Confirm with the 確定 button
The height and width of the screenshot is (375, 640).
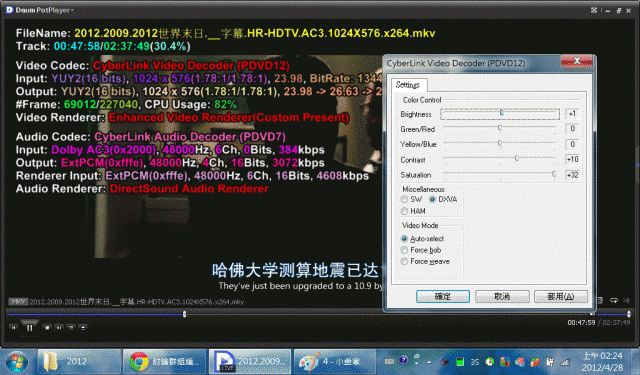[443, 296]
